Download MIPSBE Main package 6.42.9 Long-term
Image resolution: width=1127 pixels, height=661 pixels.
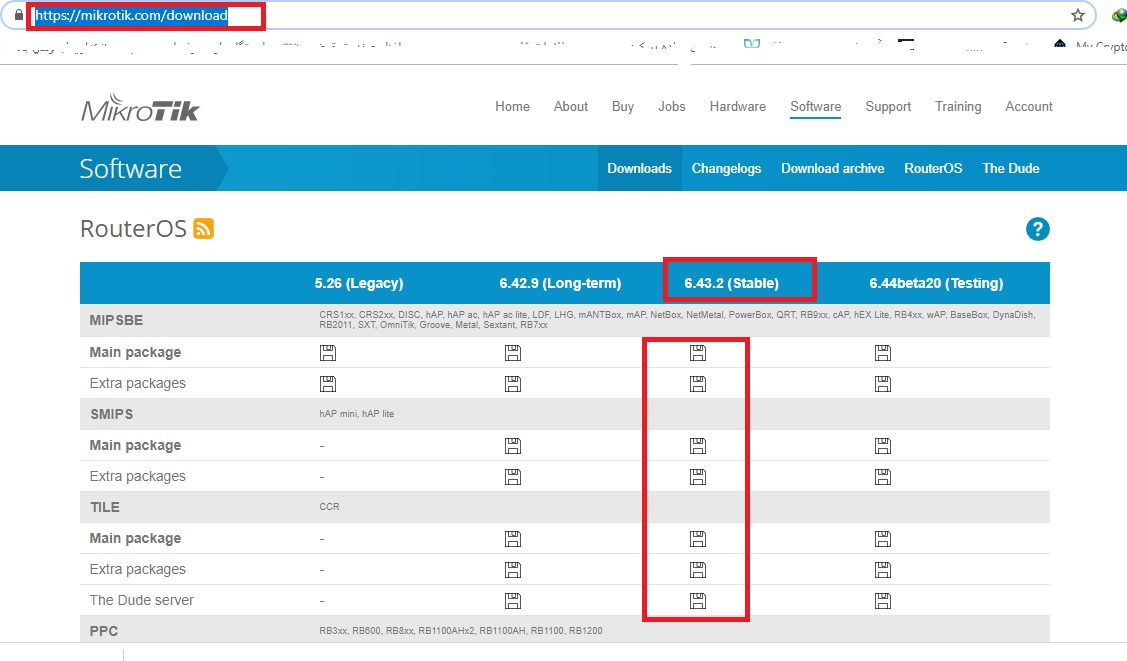point(512,353)
